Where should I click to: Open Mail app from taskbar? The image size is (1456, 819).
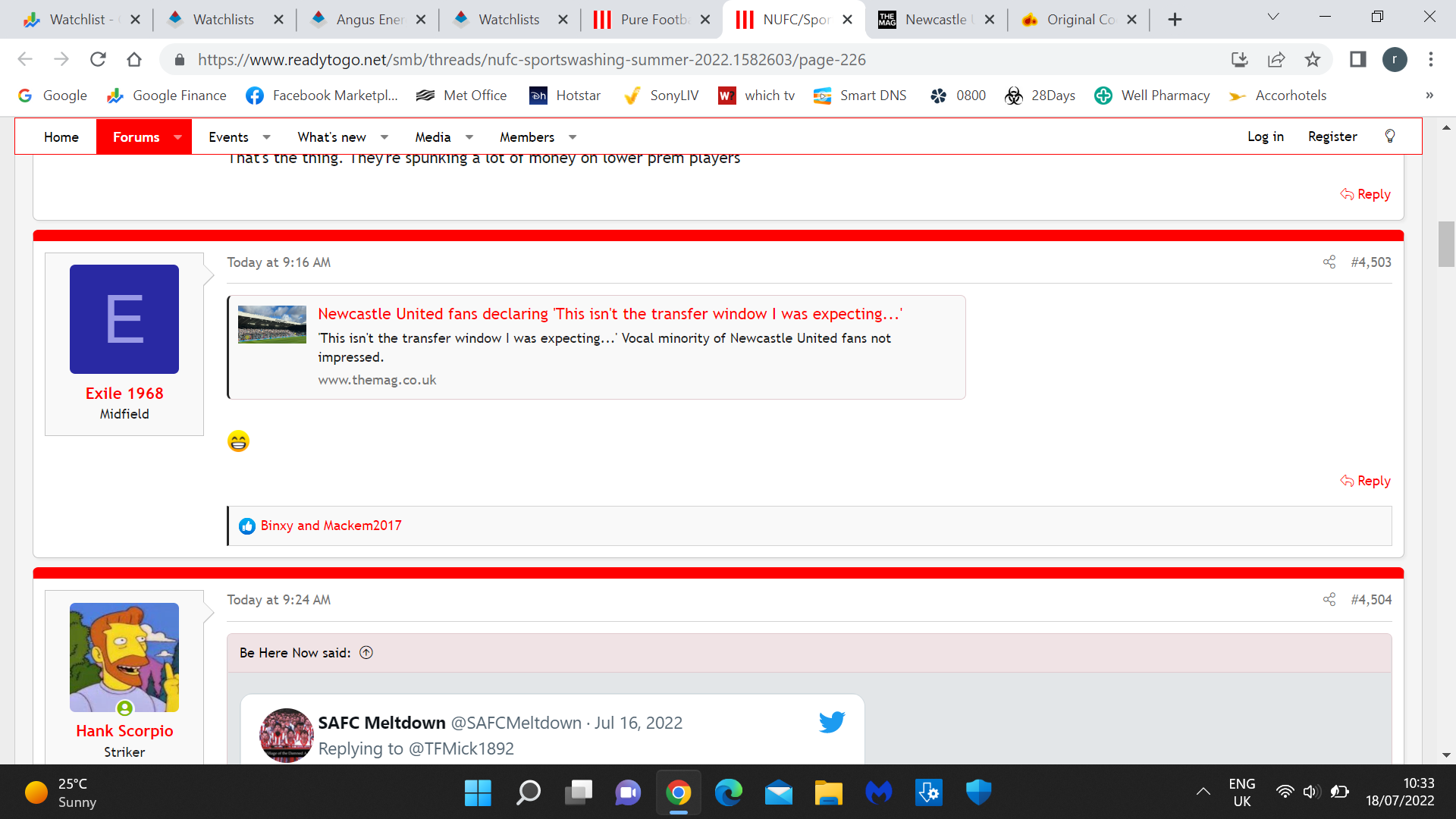coord(779,793)
